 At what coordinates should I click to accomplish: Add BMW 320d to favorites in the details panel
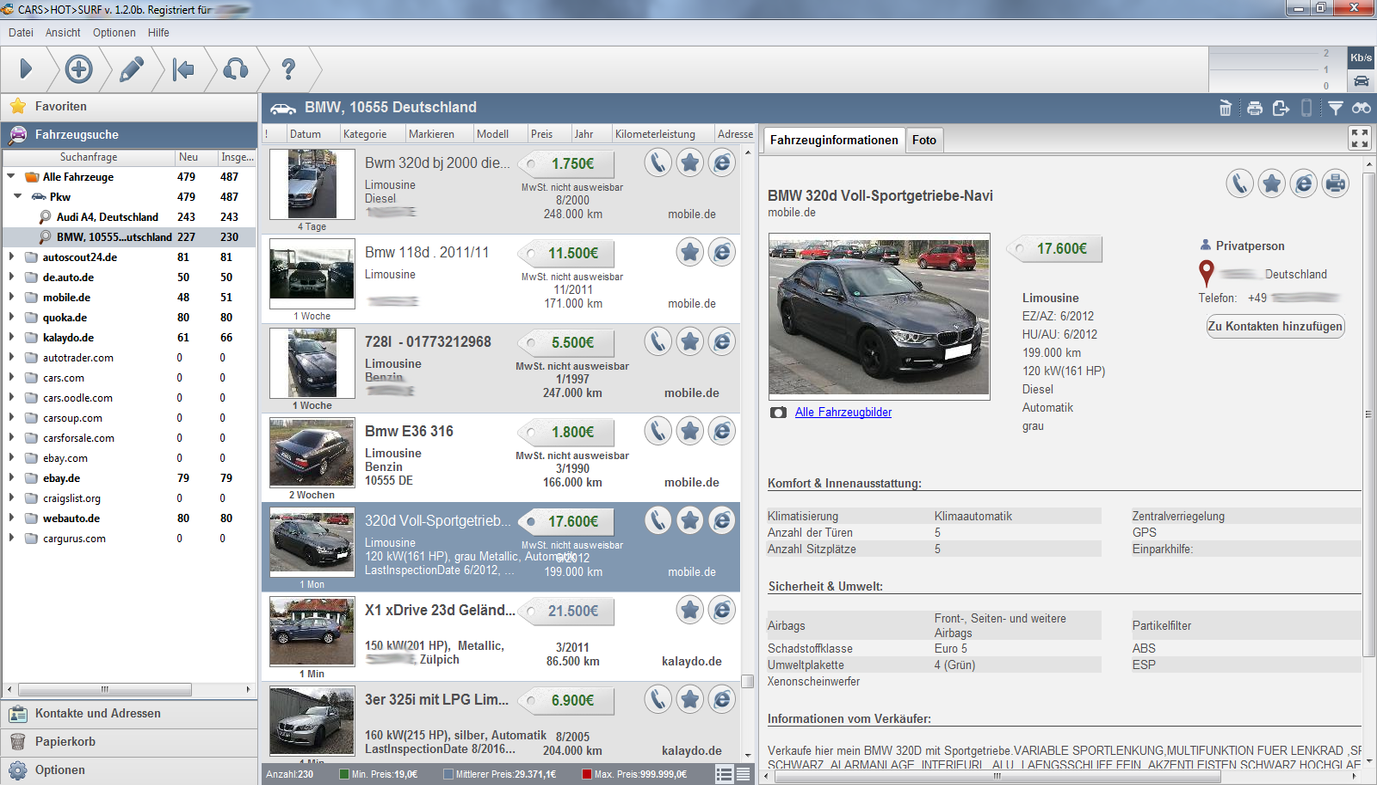(x=1271, y=183)
